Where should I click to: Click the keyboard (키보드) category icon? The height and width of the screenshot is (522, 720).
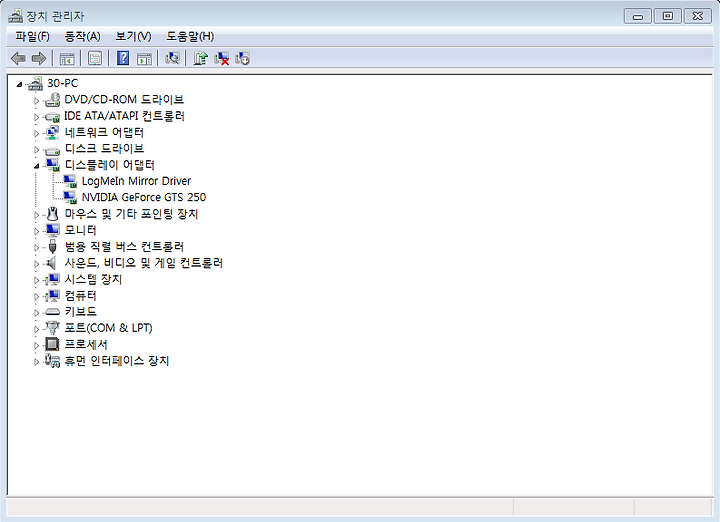point(52,312)
